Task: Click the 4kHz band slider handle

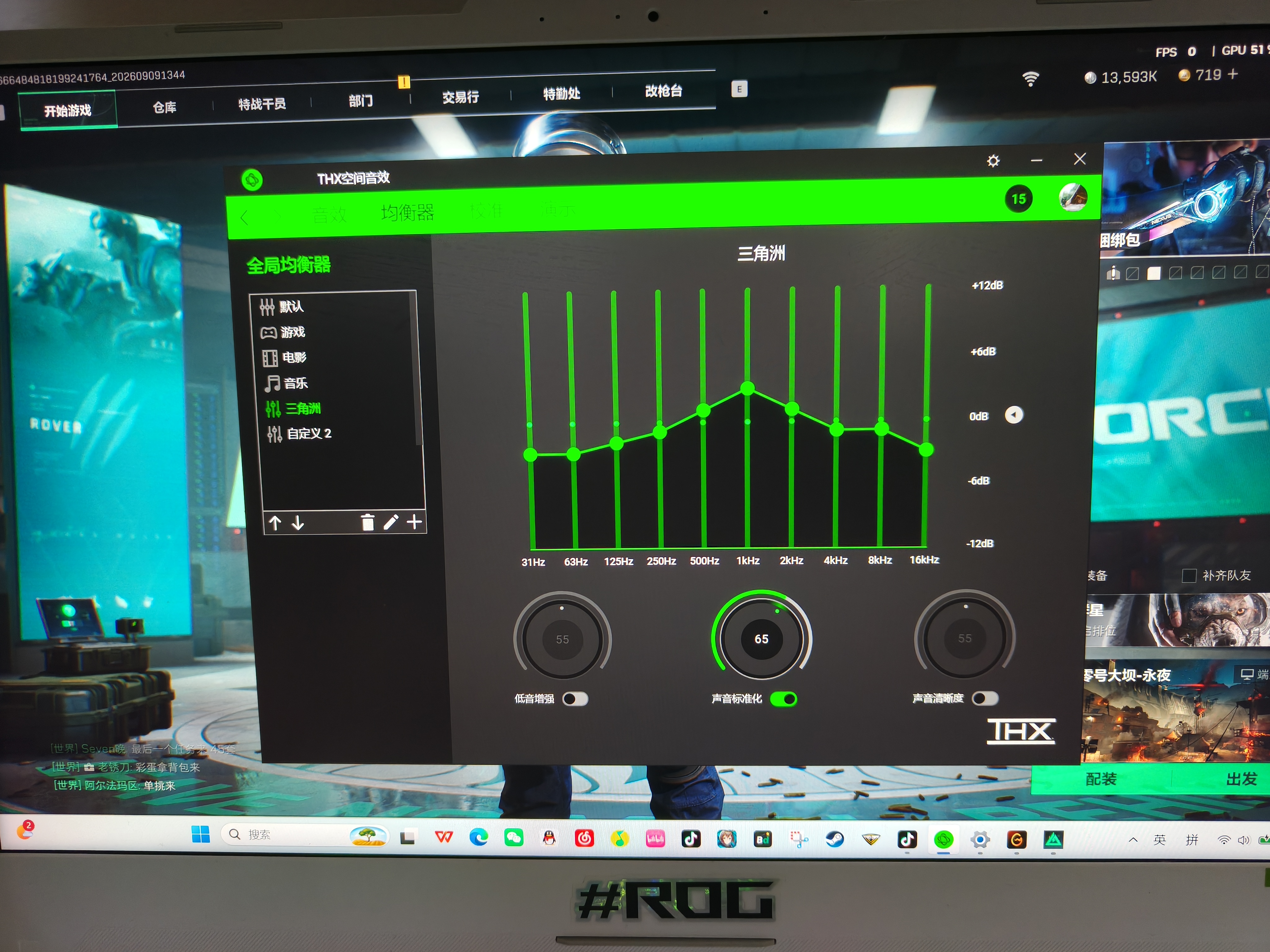Action: [837, 429]
